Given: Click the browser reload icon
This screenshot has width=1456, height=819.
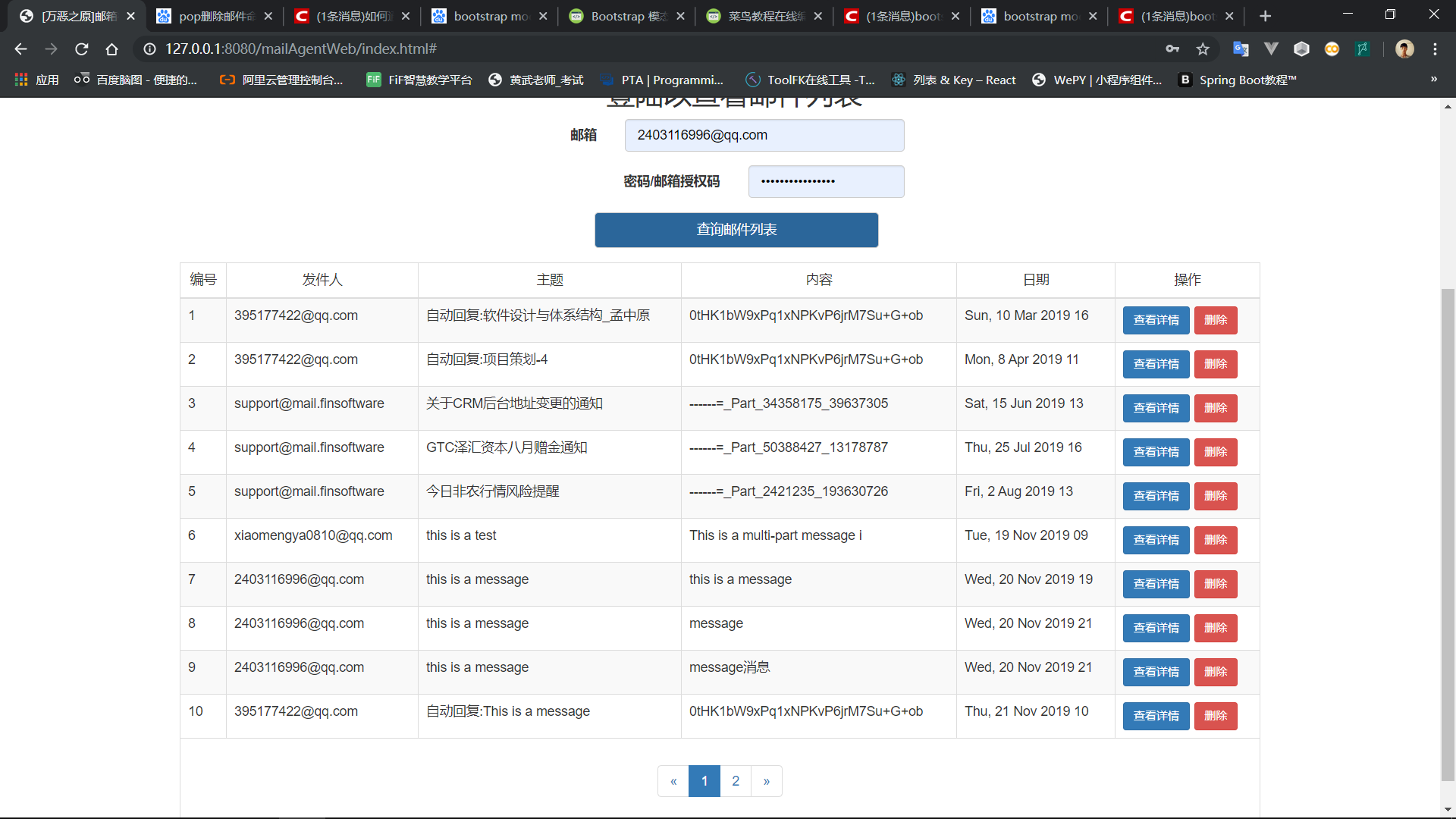Looking at the screenshot, I should click(82, 49).
